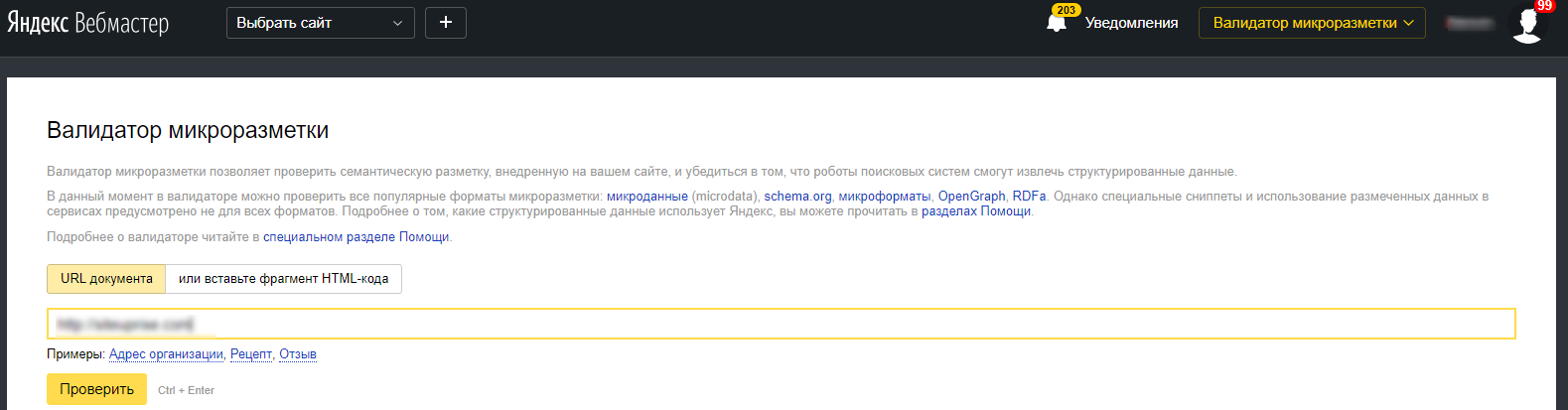Use the Адрес организации example link
This screenshot has height=410, width=1568.
[x=166, y=354]
